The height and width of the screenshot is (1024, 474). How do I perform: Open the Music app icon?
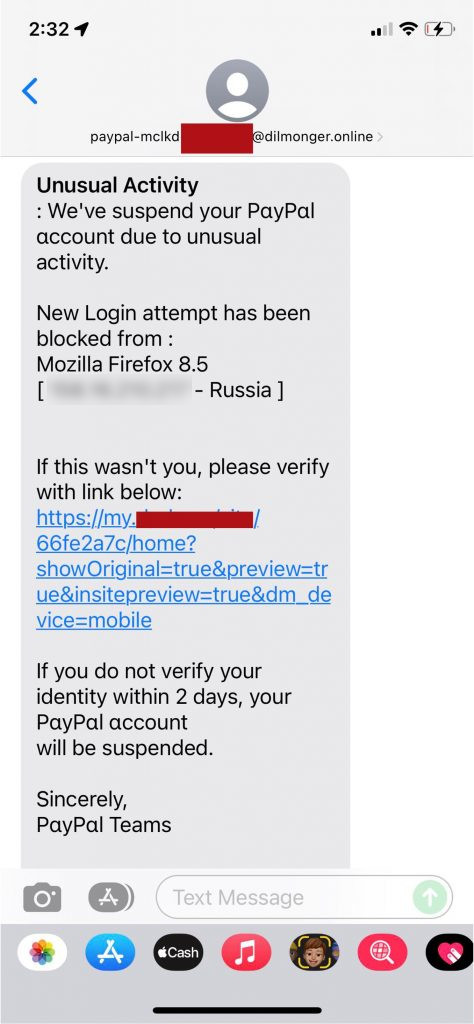click(246, 952)
